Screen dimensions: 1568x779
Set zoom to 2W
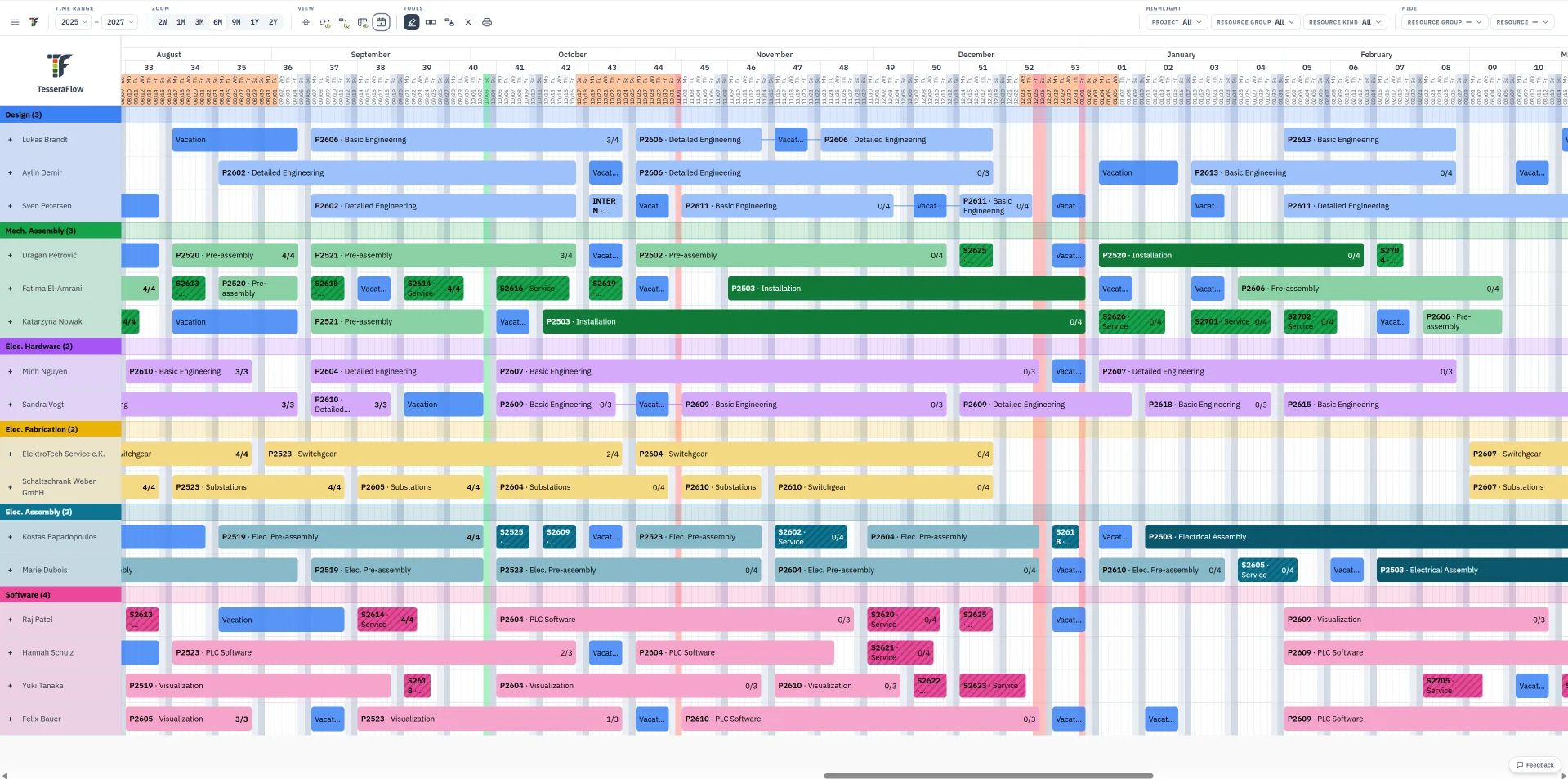163,22
